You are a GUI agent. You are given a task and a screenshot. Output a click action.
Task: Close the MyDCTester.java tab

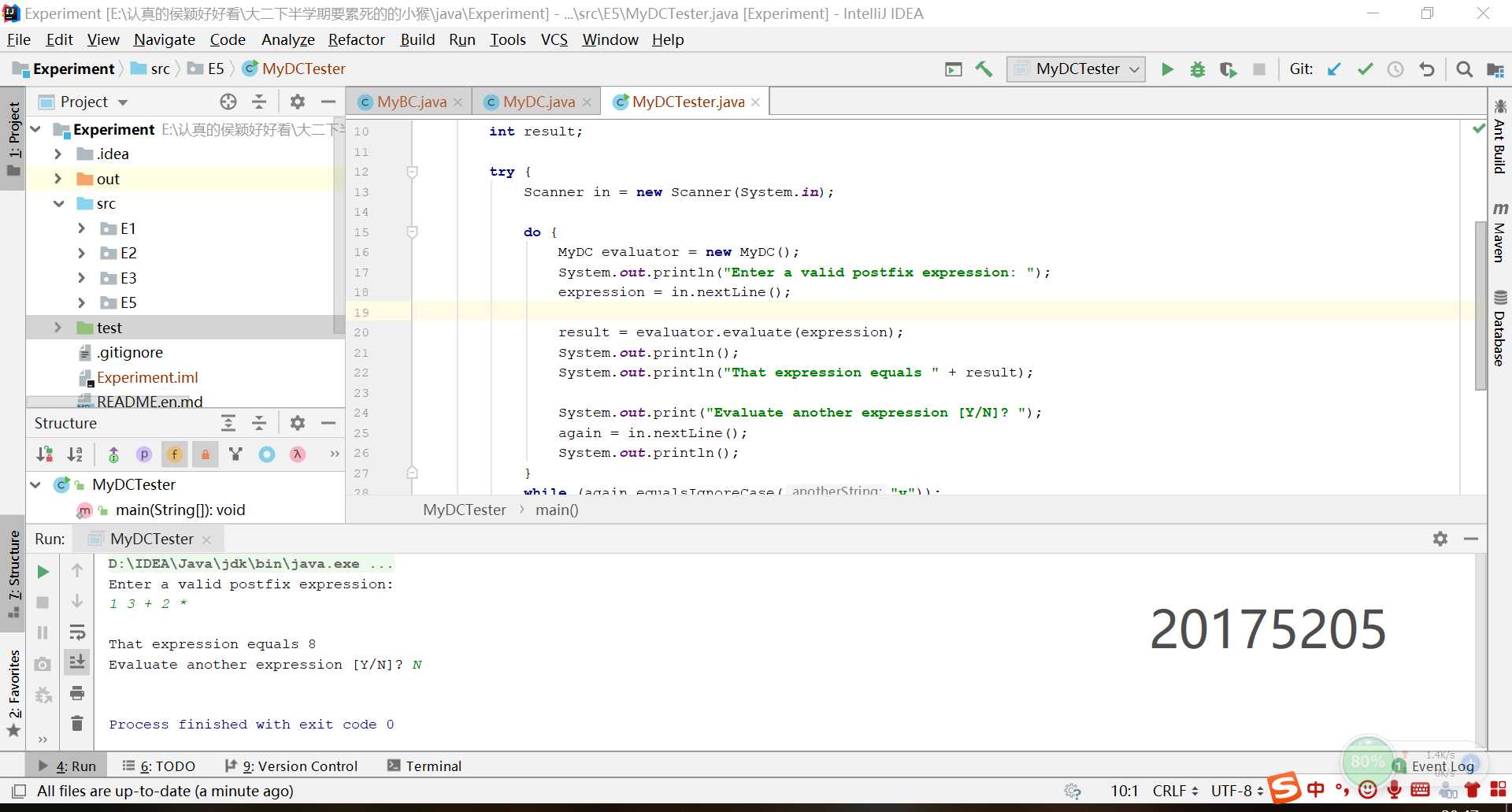pos(755,102)
